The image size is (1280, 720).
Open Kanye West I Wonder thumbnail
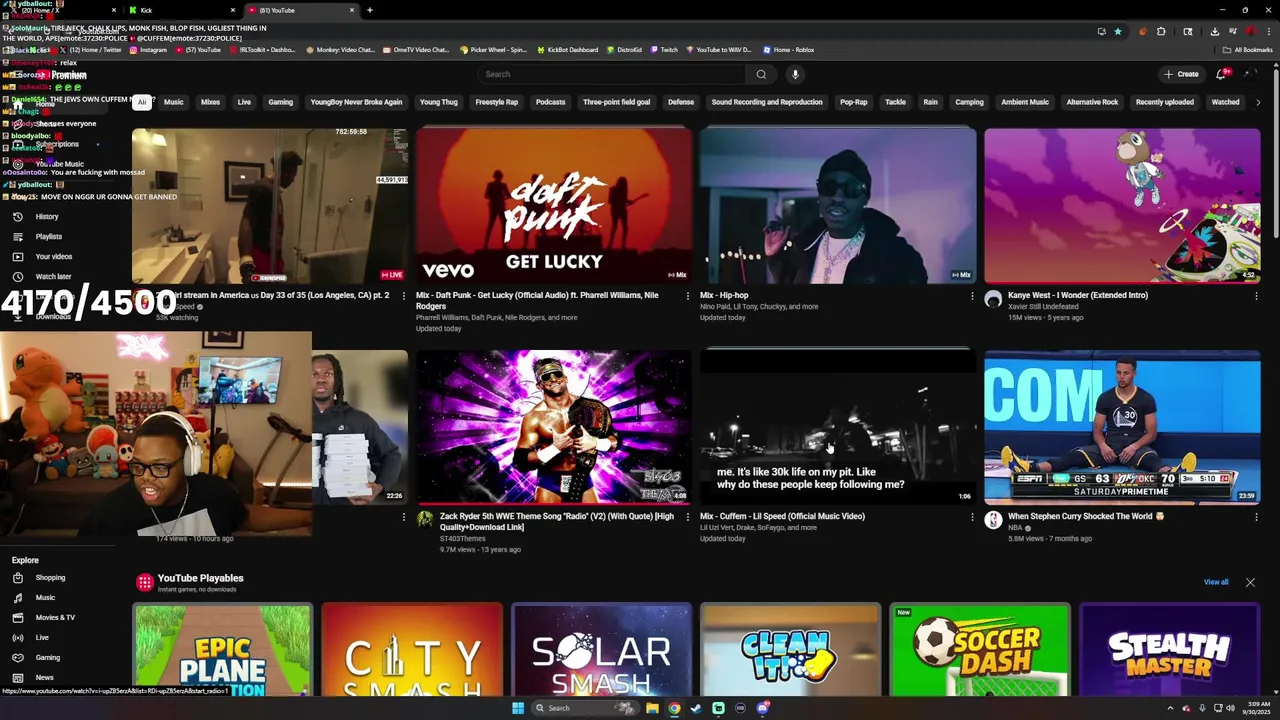click(1122, 205)
